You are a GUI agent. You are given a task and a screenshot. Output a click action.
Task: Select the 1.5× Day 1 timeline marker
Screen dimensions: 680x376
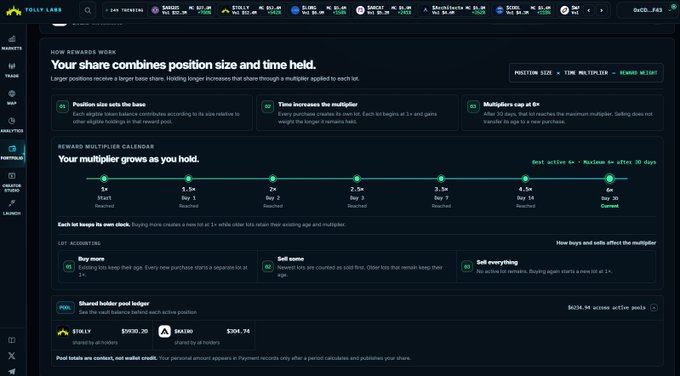point(188,179)
